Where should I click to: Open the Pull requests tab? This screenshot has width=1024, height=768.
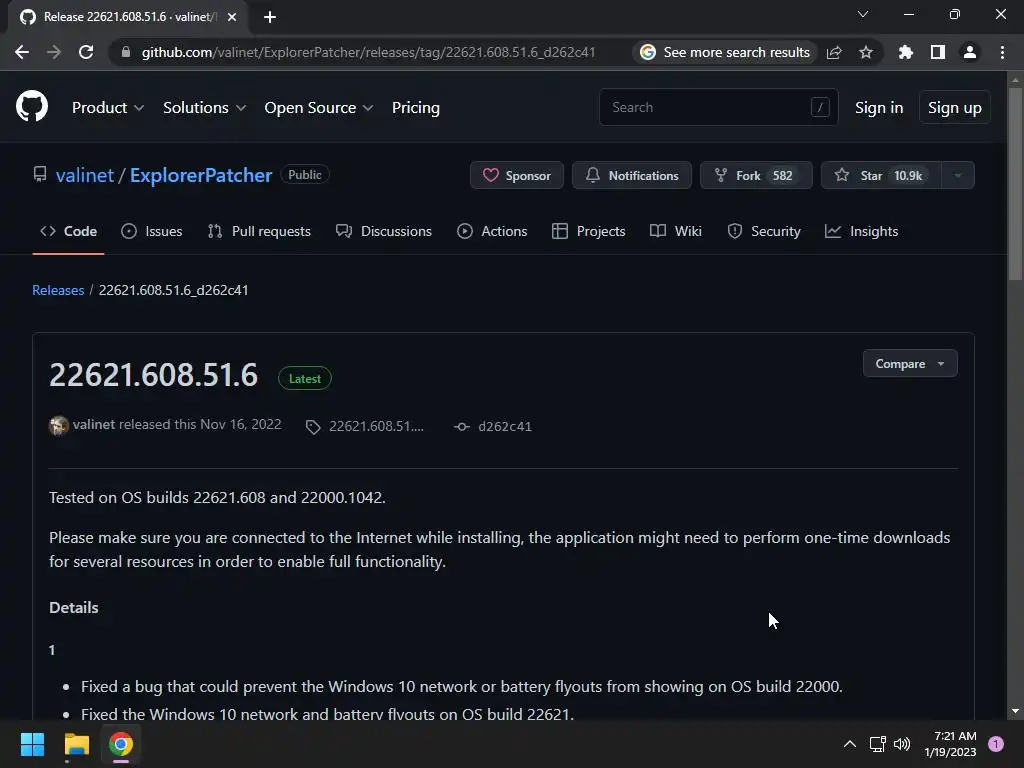(259, 231)
